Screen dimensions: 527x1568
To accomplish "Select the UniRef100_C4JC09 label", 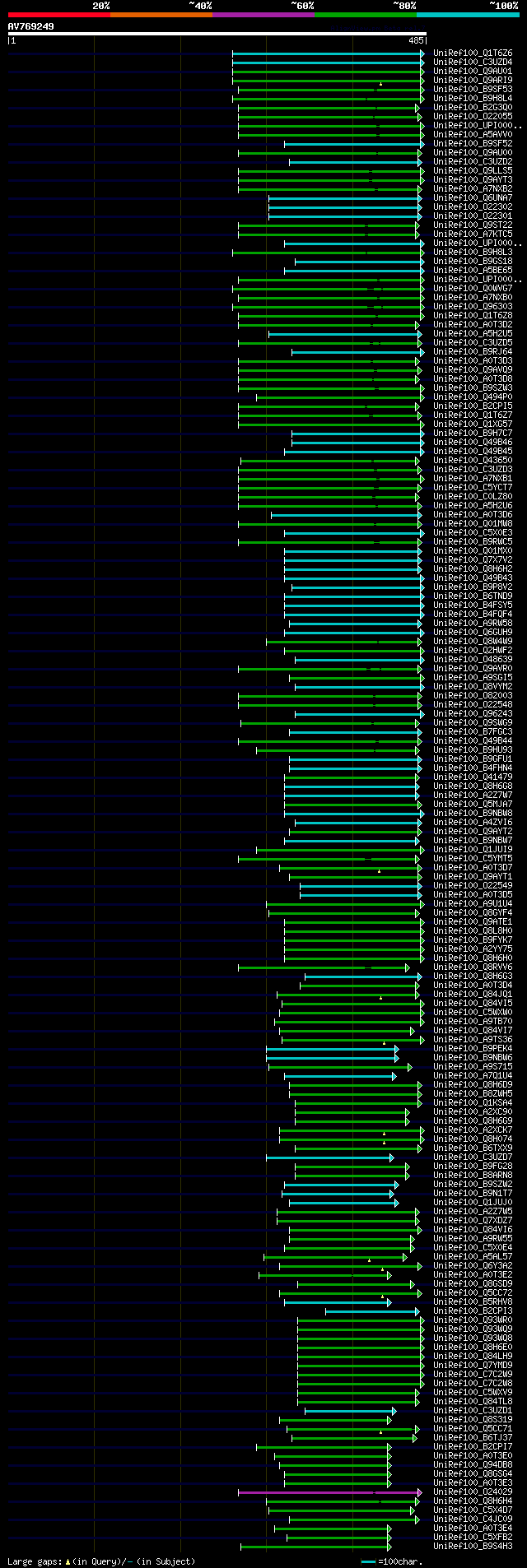I will (473, 1519).
